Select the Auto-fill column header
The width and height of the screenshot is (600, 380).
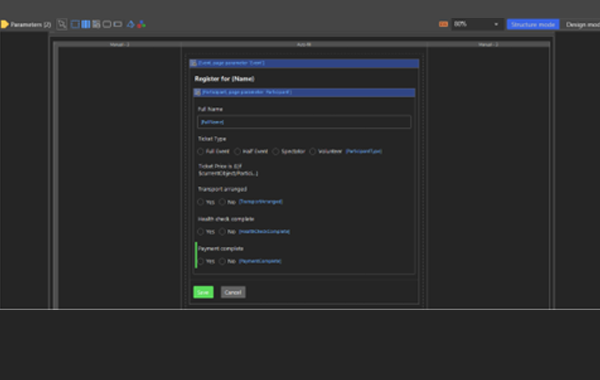pyautogui.click(x=304, y=45)
